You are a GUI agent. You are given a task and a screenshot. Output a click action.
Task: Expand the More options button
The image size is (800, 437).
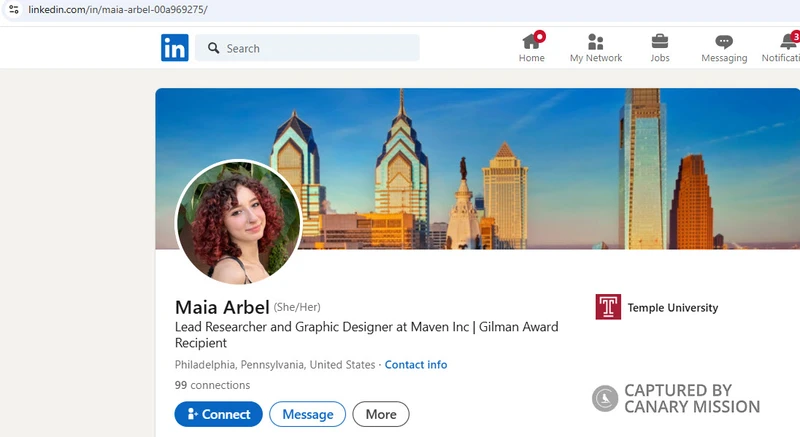click(381, 414)
